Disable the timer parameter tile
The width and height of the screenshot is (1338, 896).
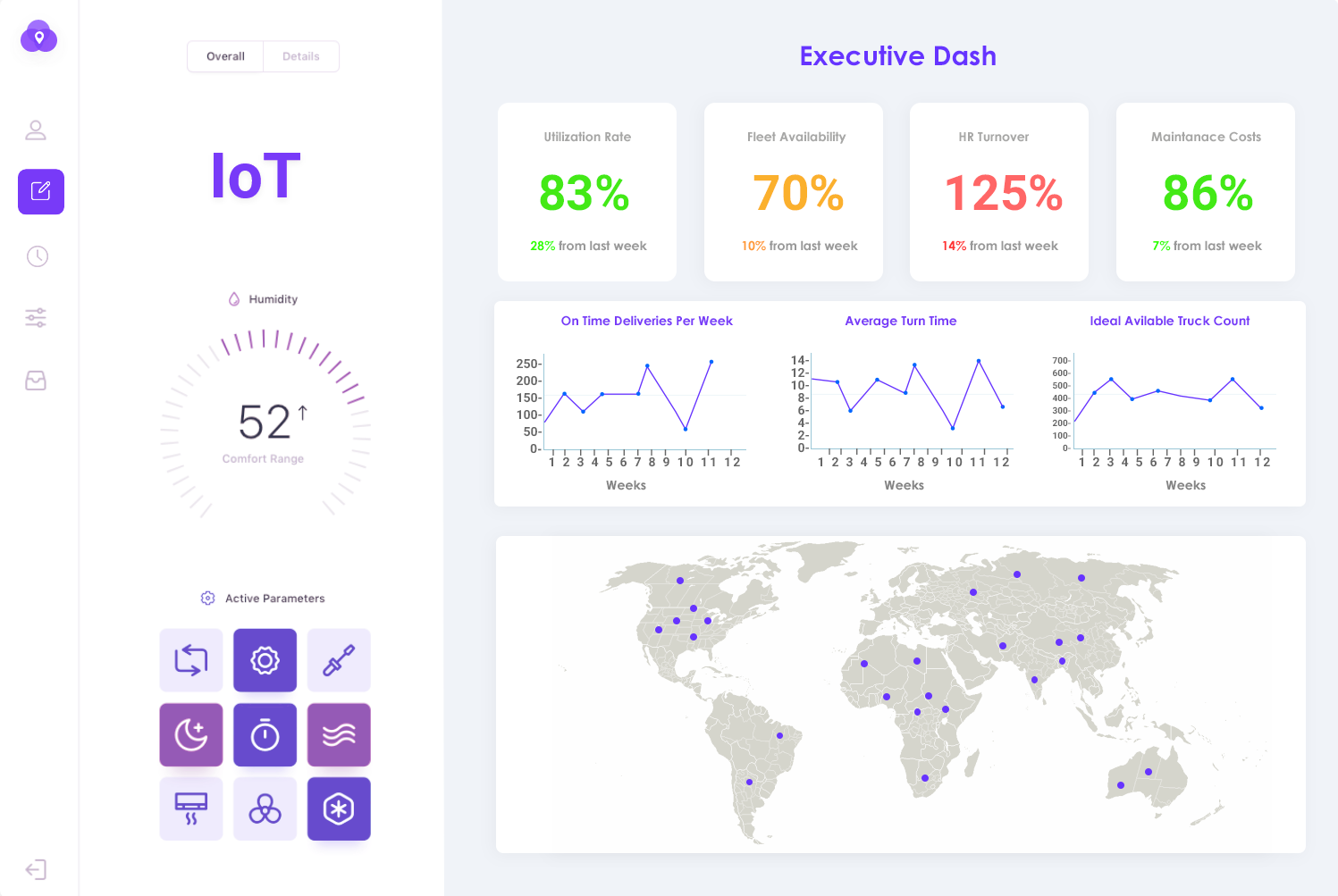(265, 734)
